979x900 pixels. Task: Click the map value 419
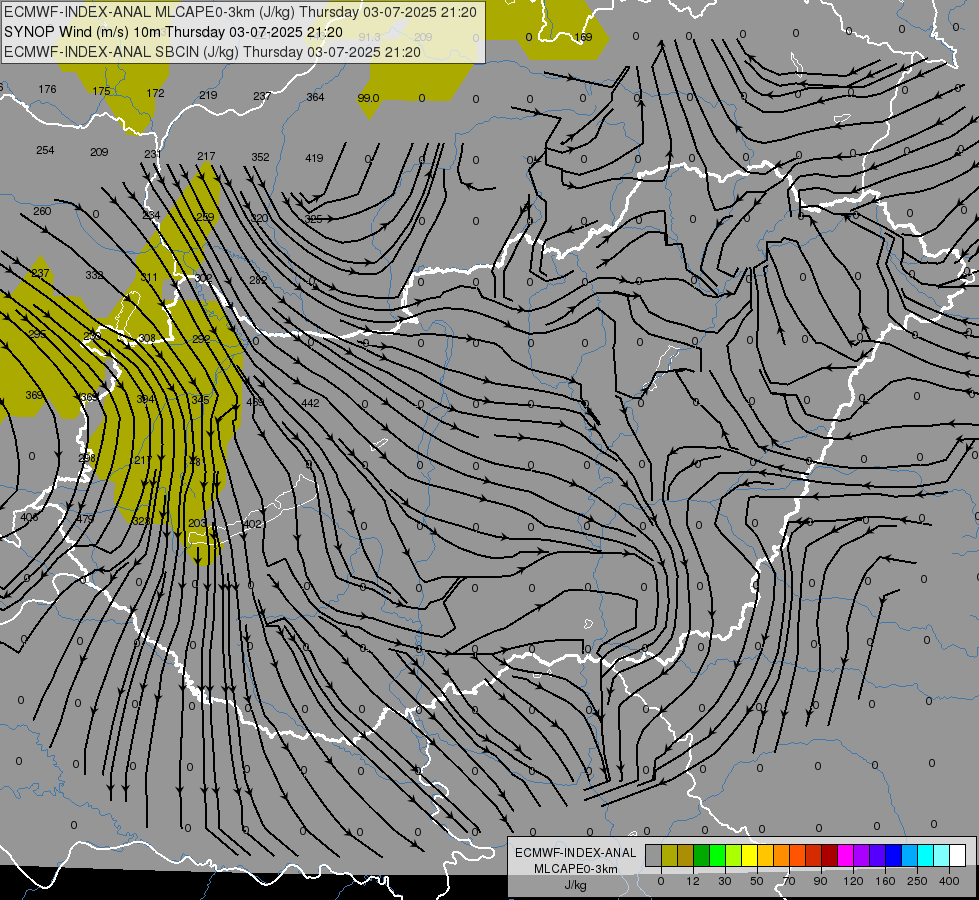314,158
